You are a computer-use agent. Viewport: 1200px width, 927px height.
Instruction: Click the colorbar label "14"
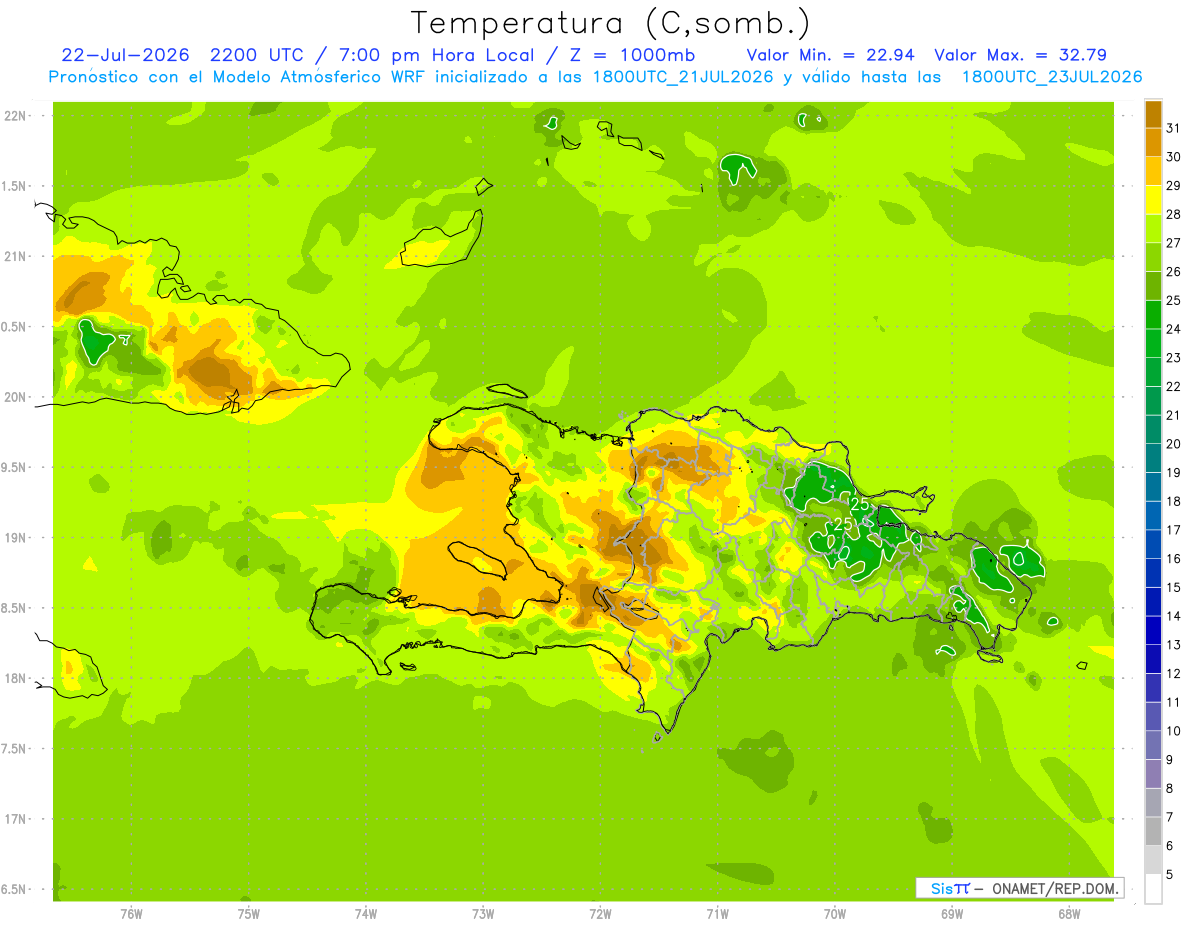(x=1174, y=616)
